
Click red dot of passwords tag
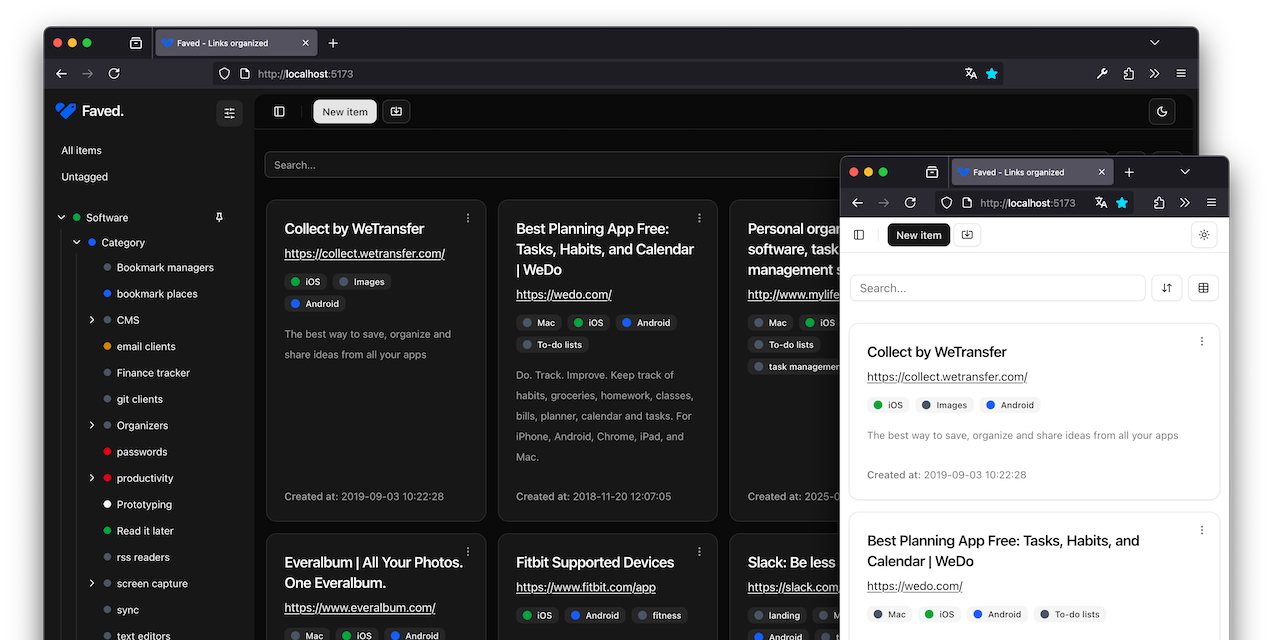pos(107,452)
